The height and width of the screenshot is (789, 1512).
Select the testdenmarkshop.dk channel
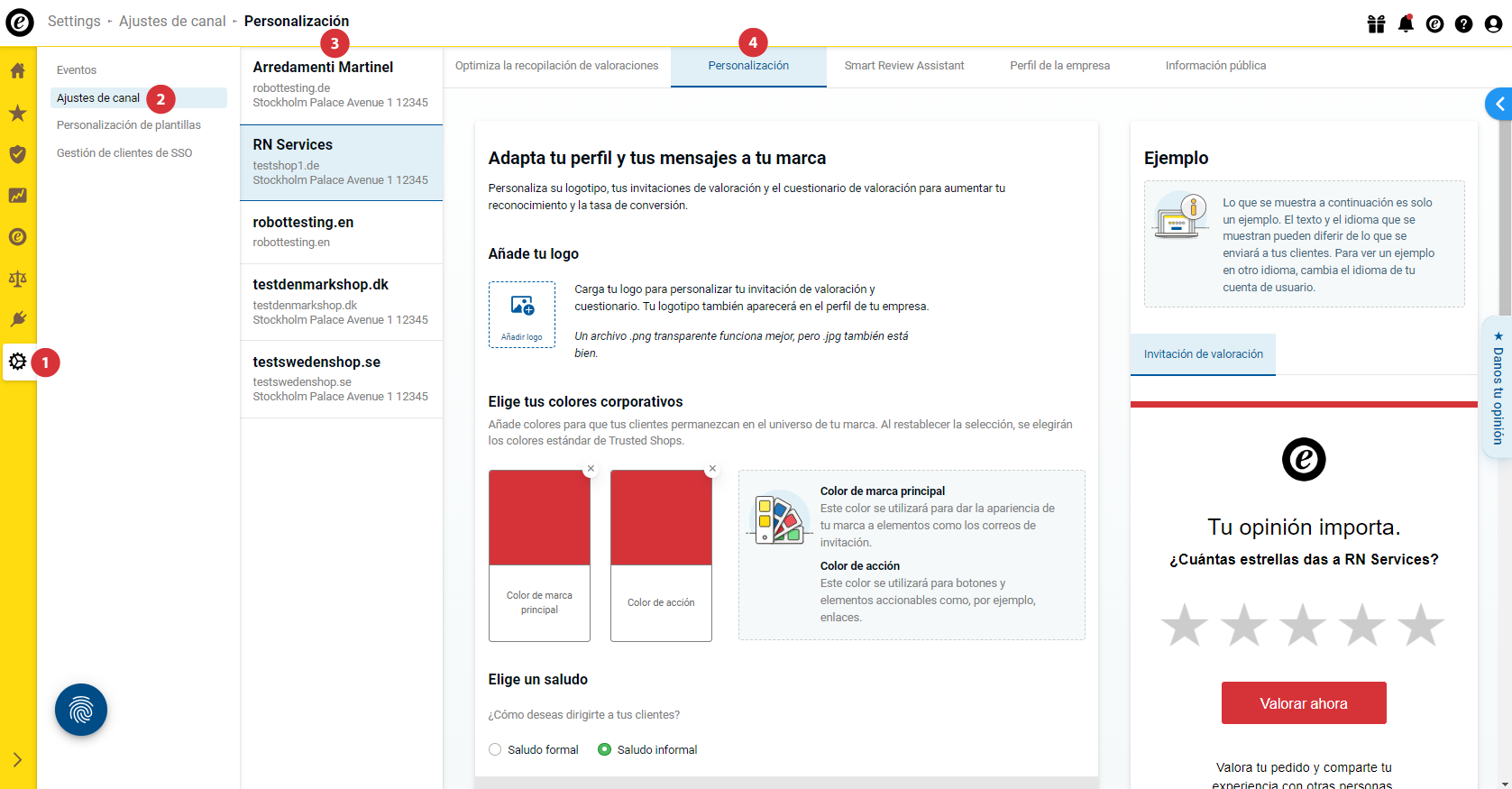click(x=341, y=302)
